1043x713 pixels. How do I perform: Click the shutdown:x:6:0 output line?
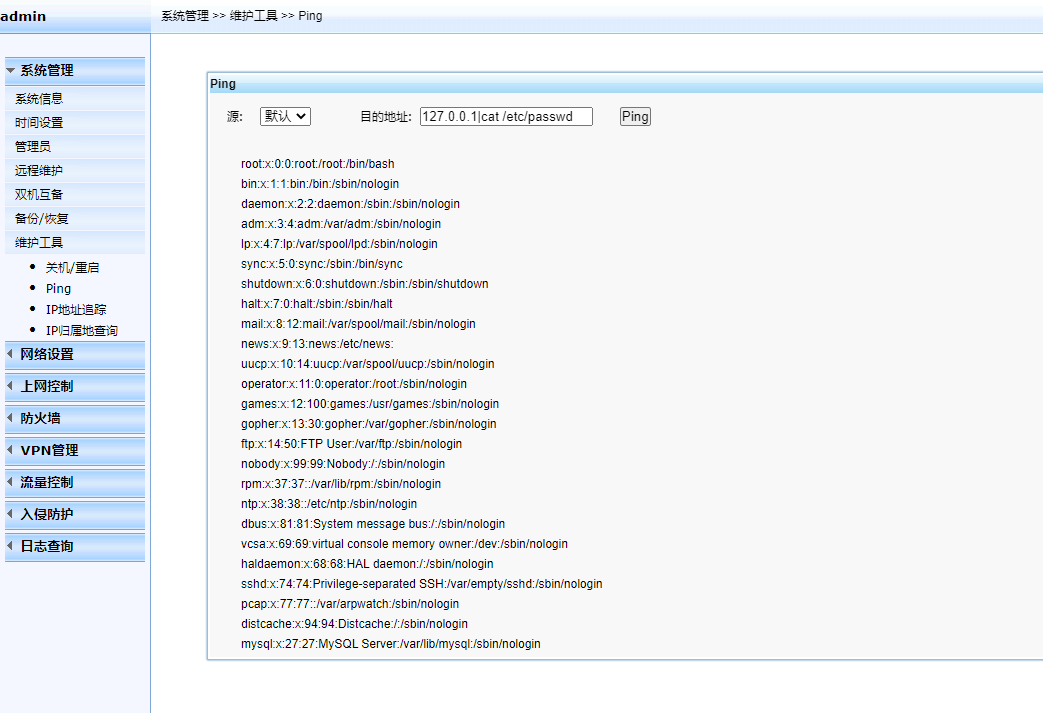365,283
